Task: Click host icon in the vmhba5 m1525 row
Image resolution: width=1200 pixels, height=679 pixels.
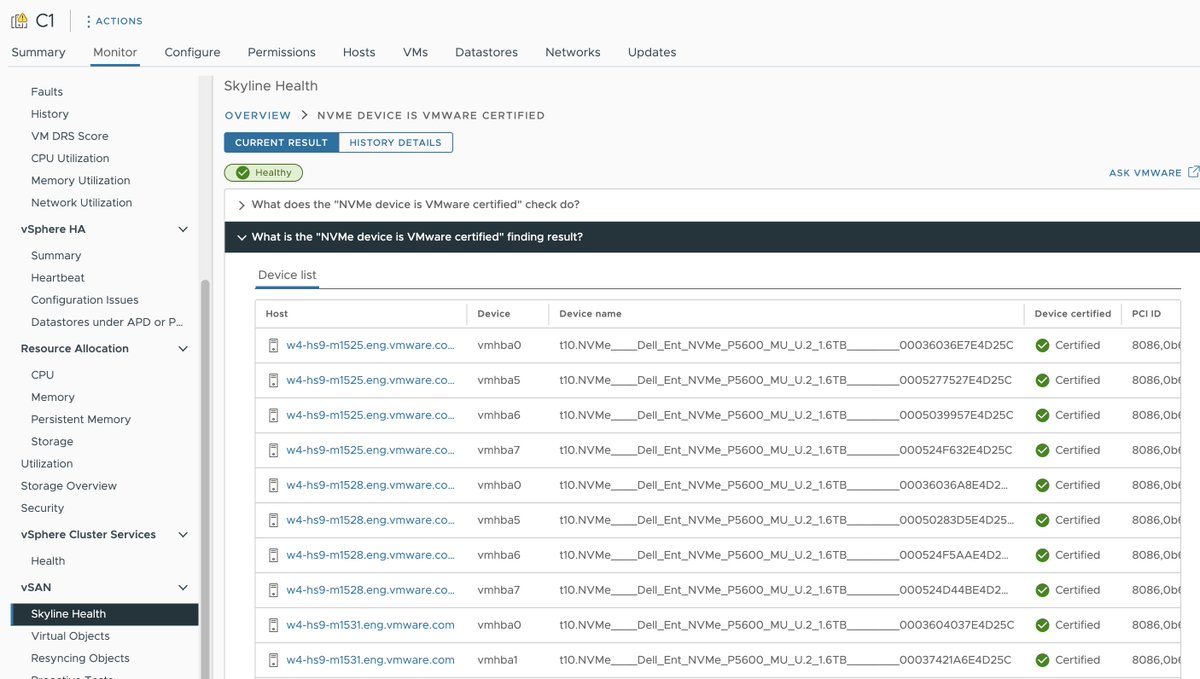Action: tap(273, 380)
